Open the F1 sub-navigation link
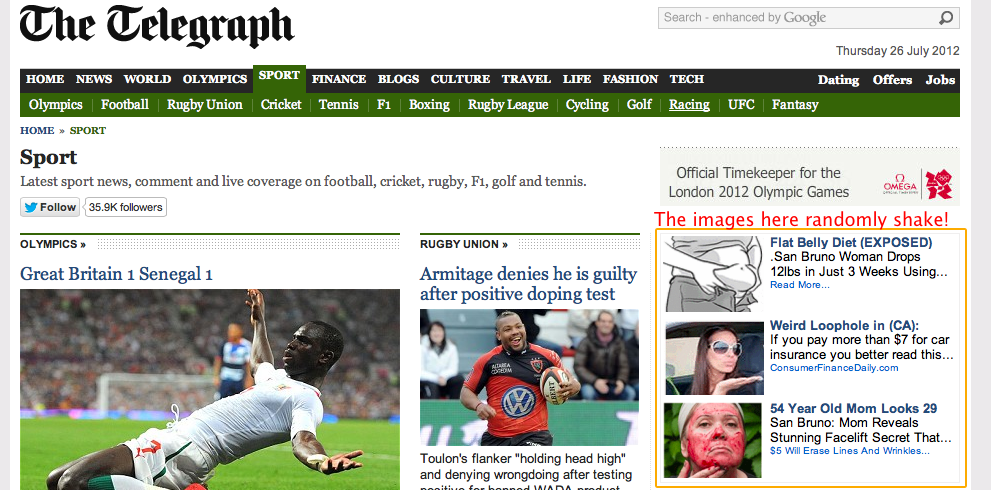Viewport: 991px width, 490px height. (x=384, y=104)
